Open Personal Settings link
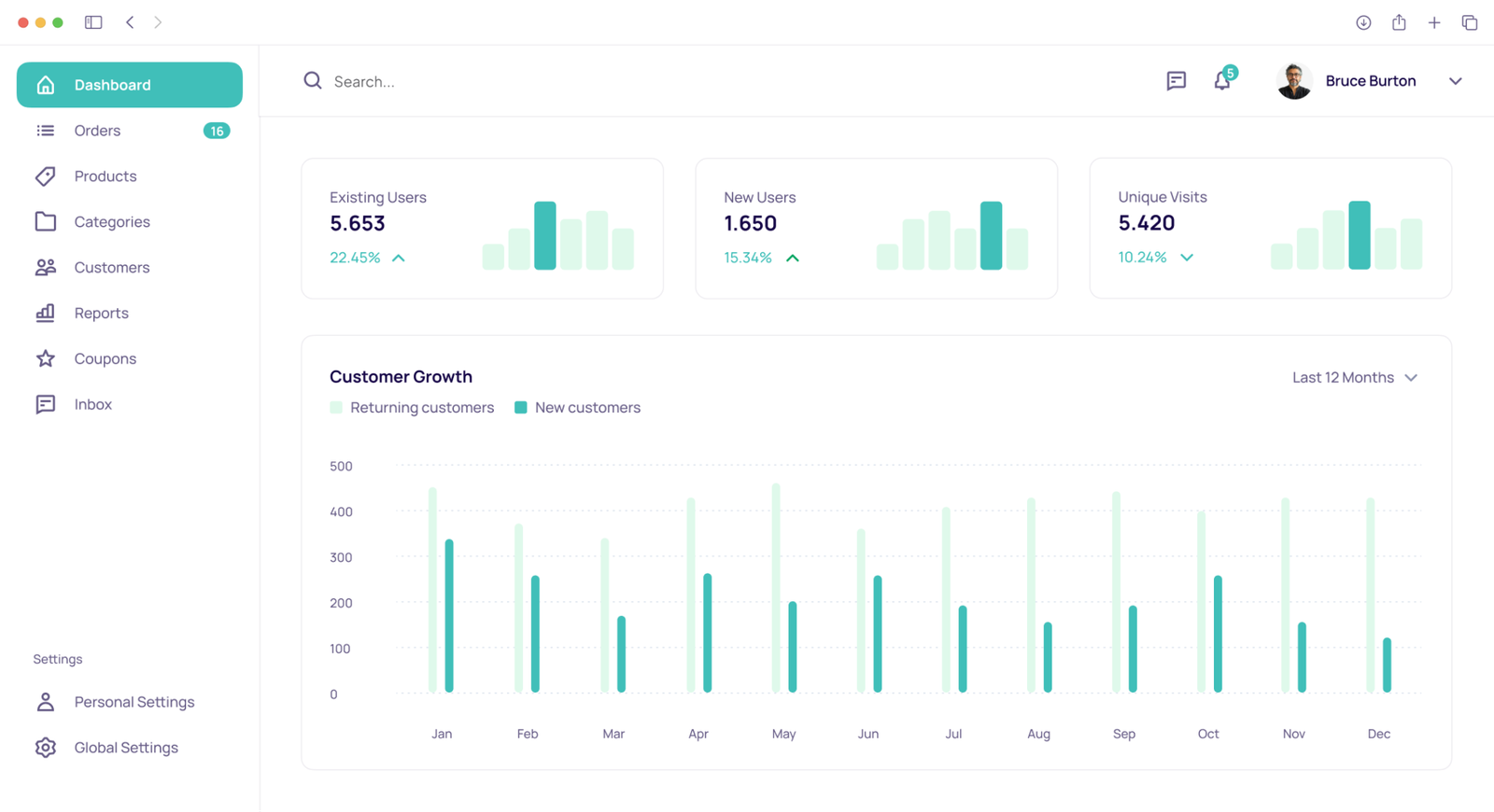The width and height of the screenshot is (1494, 812). pos(134,702)
